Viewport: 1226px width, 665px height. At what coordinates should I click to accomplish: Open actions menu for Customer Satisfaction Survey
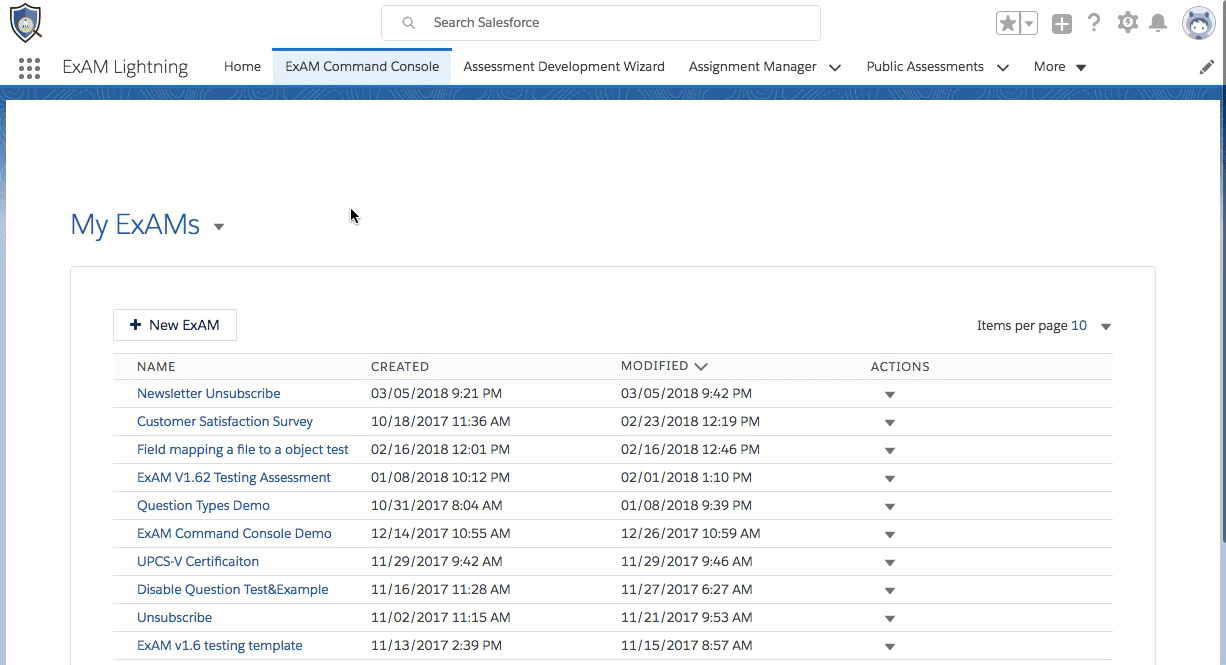tap(890, 423)
